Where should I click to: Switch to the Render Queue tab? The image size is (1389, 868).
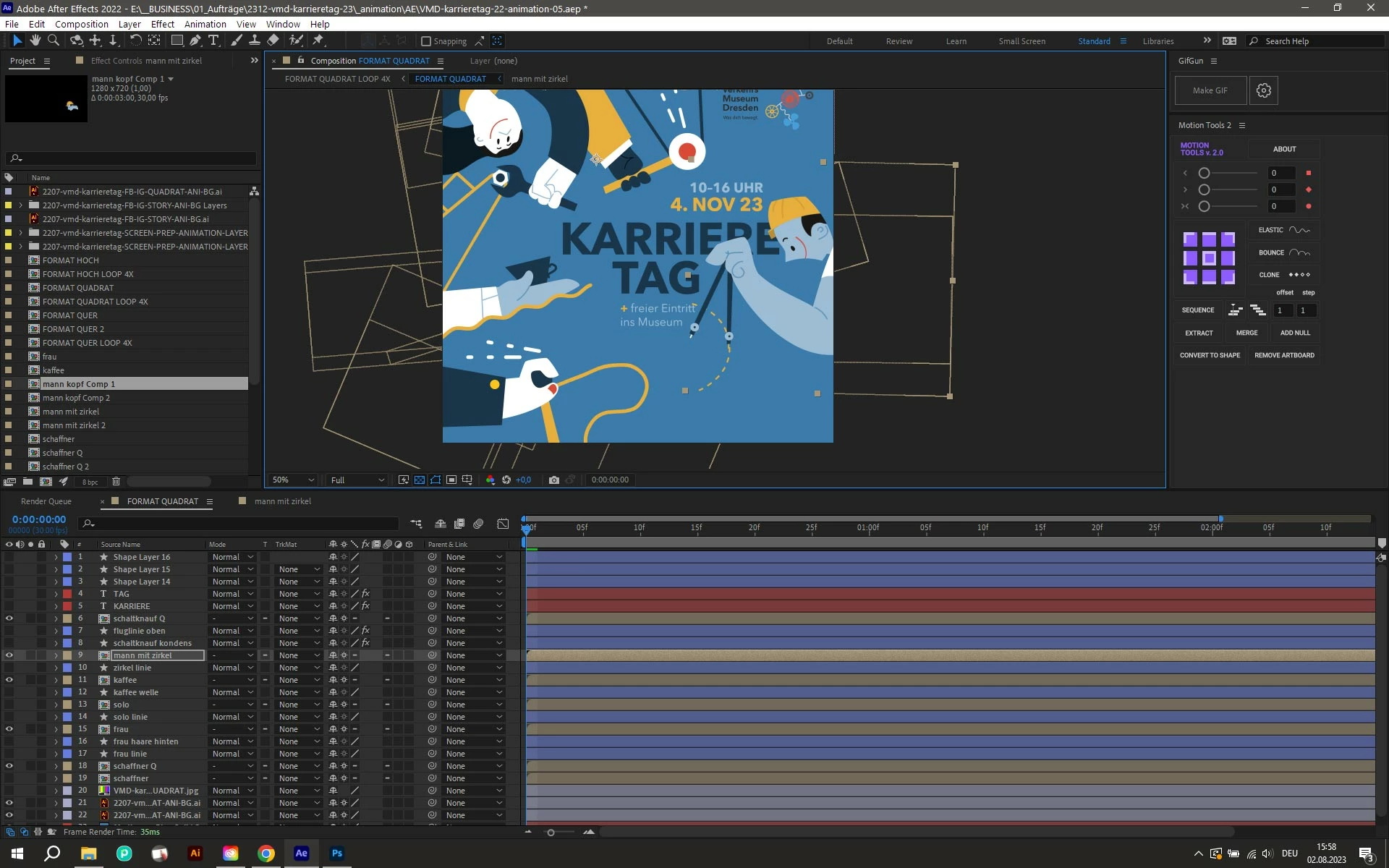tap(46, 501)
